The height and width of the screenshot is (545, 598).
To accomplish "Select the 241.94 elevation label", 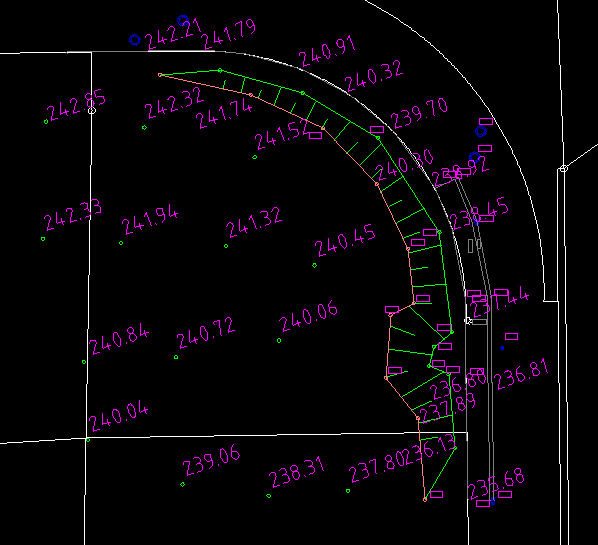I will click(150, 220).
